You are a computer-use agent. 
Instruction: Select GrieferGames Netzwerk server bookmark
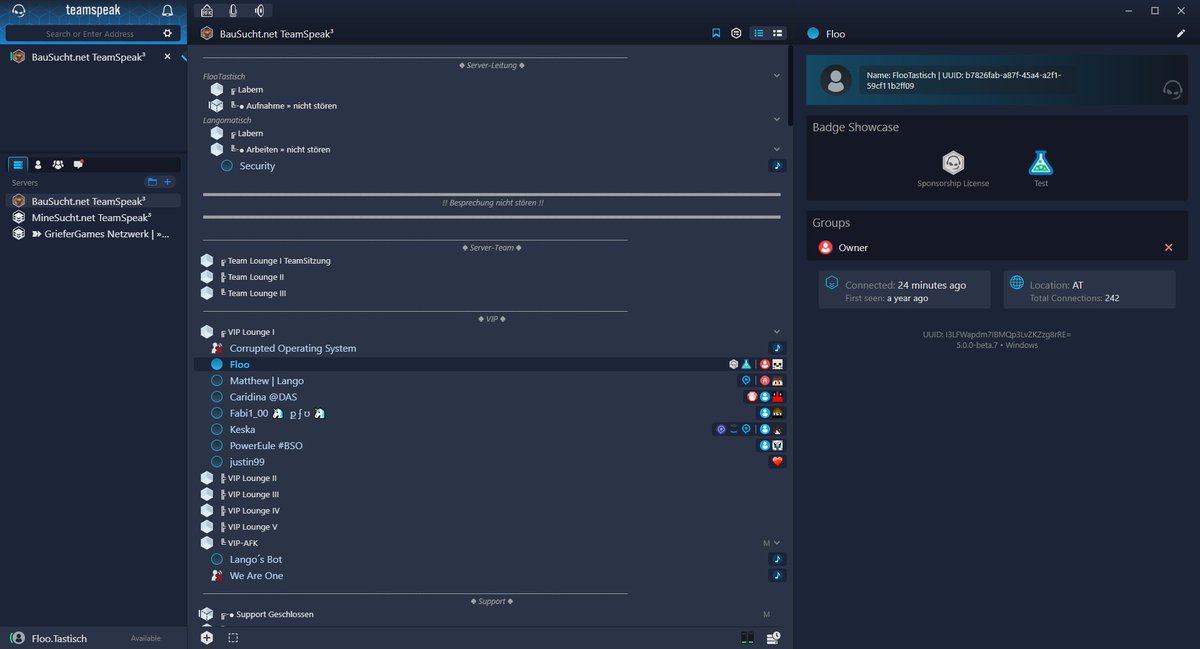[94, 234]
